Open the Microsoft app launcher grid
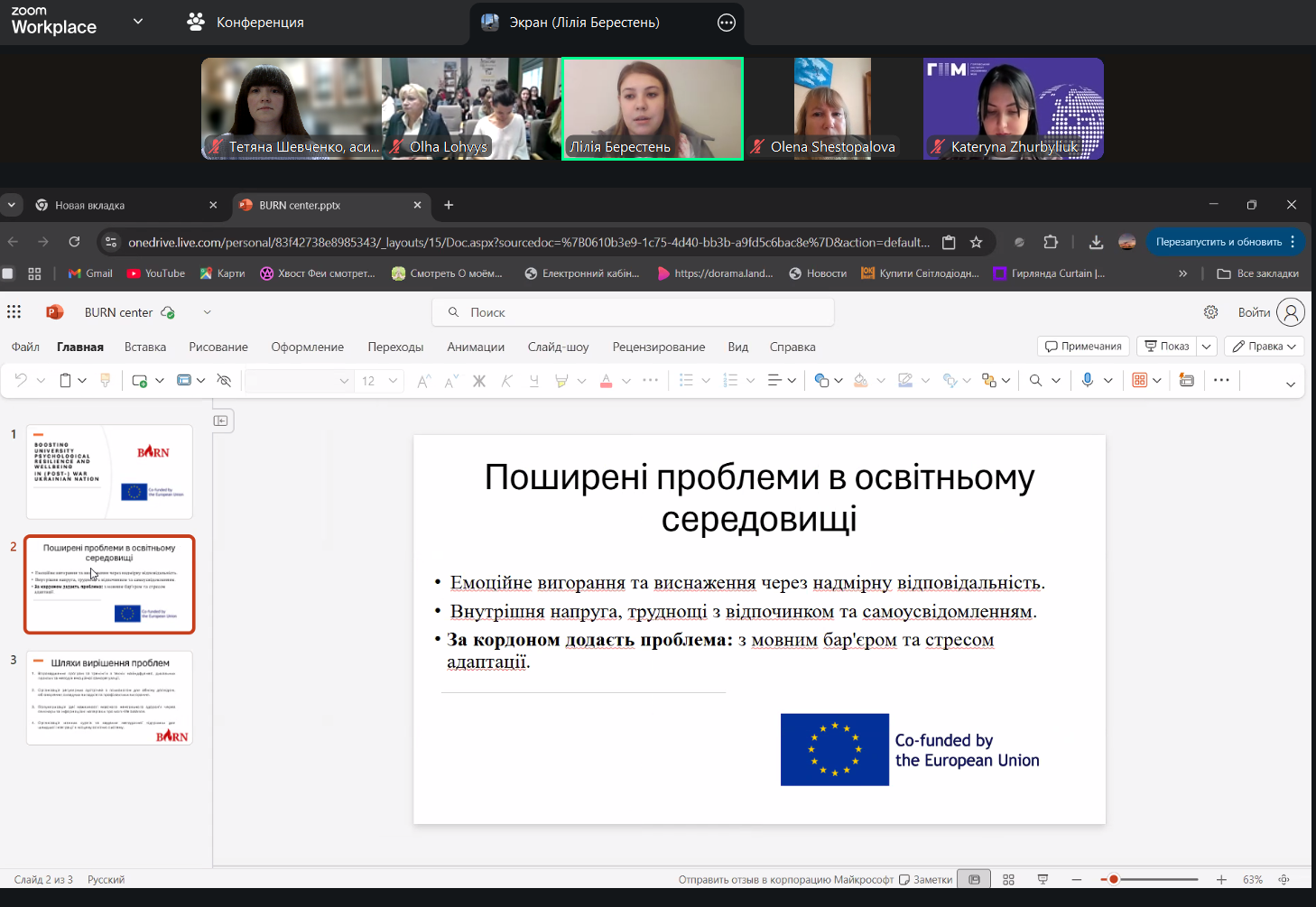This screenshot has height=907, width=1316. point(14,312)
